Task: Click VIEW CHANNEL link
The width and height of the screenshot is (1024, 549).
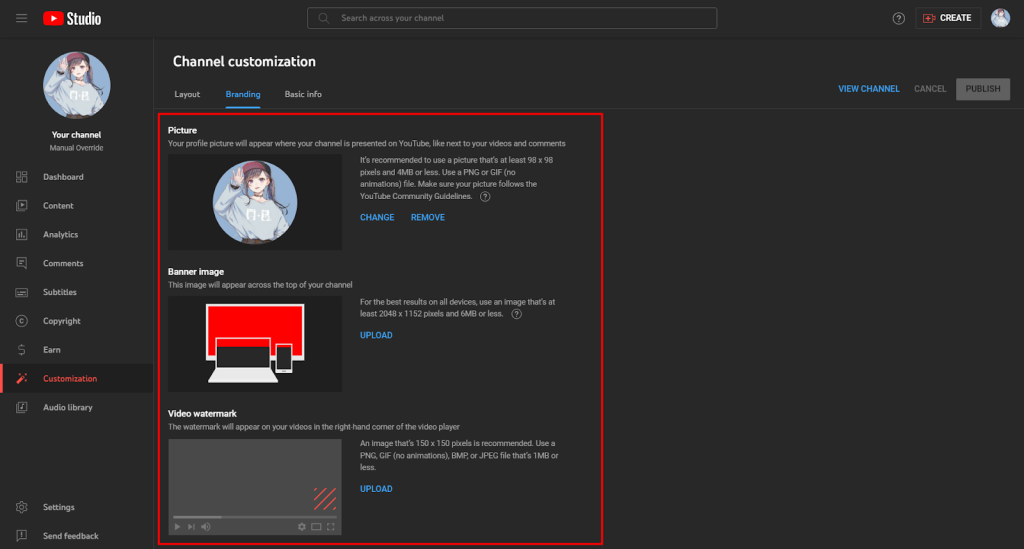Action: point(869,89)
